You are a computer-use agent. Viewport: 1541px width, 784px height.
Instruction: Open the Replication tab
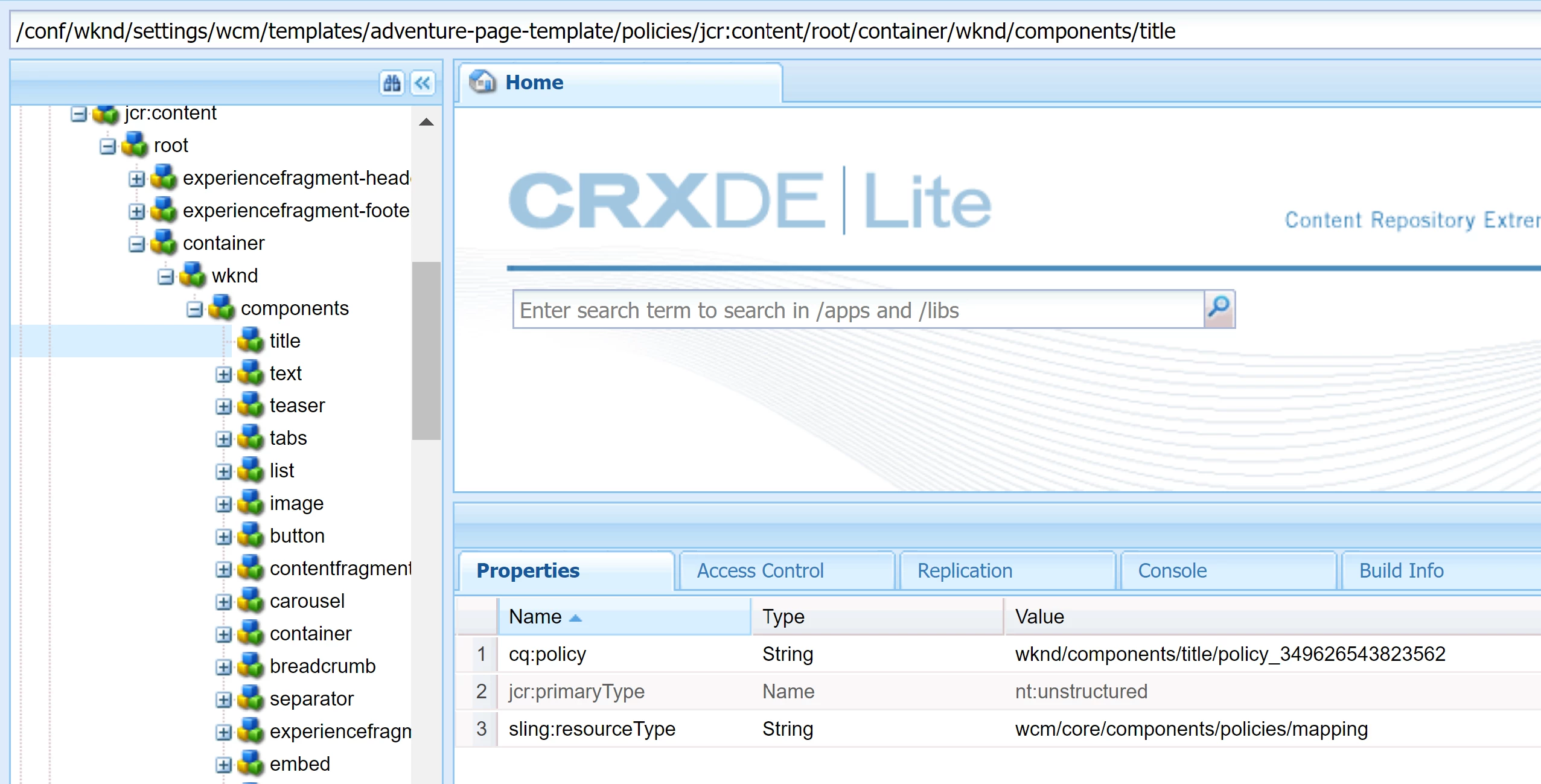point(965,570)
